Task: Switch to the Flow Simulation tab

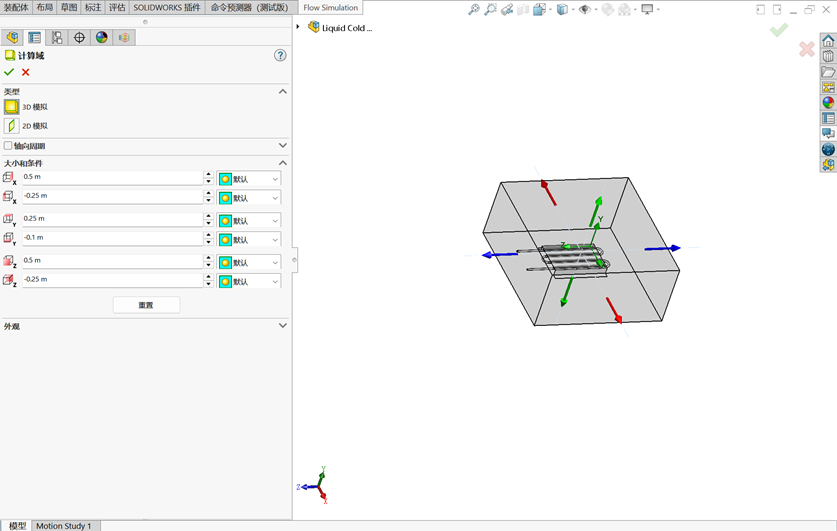Action: (330, 7)
